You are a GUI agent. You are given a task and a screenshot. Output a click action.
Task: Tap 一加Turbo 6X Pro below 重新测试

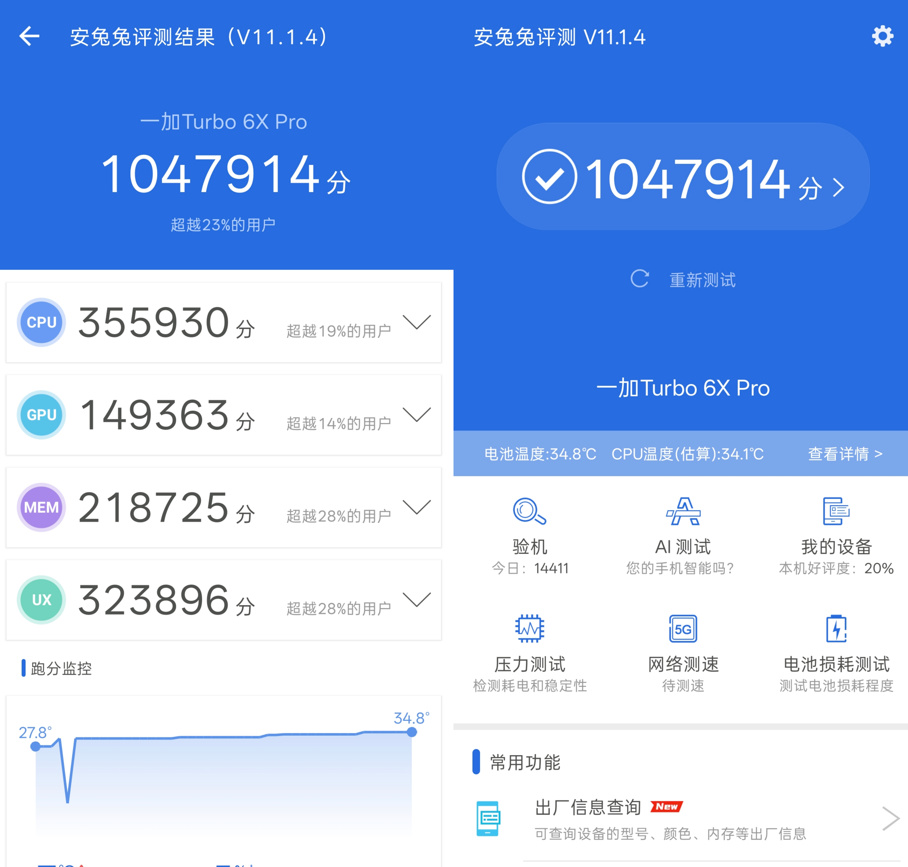point(683,388)
